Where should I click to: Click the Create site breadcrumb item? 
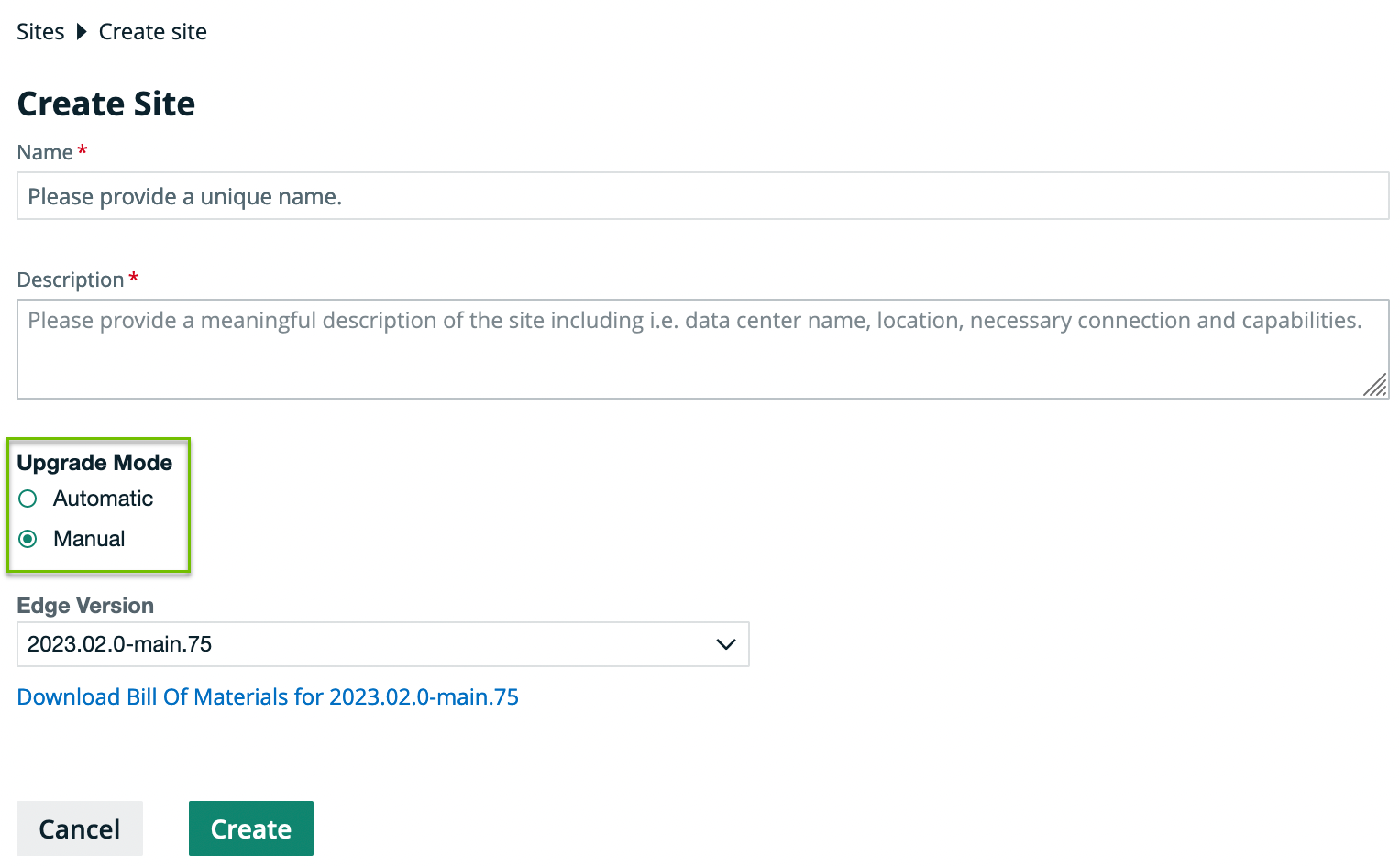click(152, 32)
